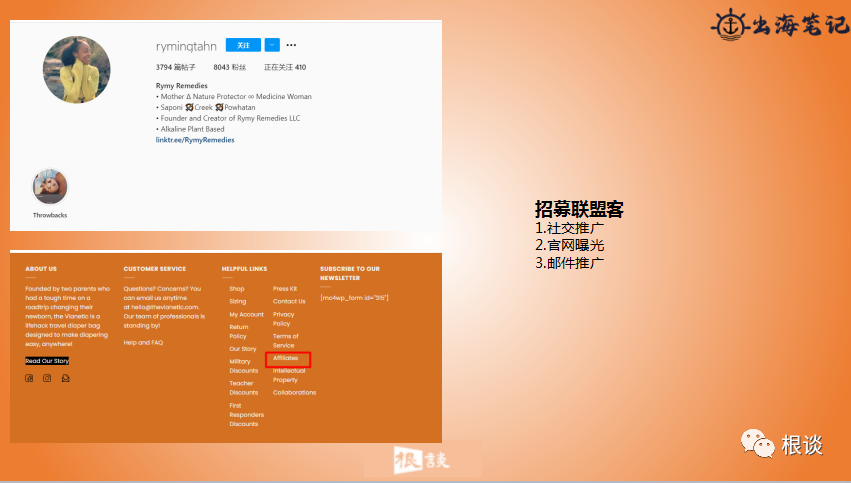
Task: Open the Facebook icon in footer
Action: click(x=29, y=378)
